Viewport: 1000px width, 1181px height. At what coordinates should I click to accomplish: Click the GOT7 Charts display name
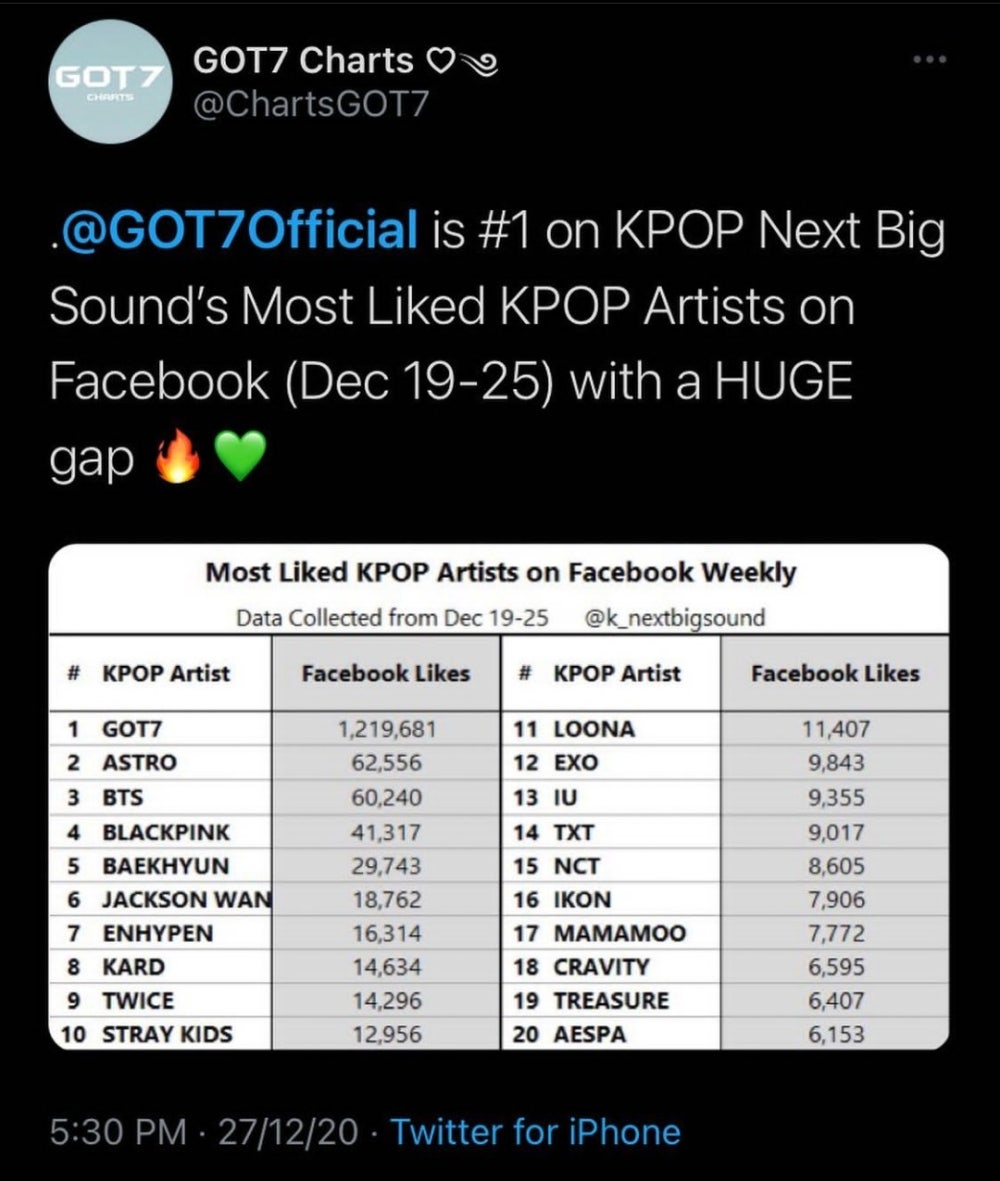pos(303,60)
